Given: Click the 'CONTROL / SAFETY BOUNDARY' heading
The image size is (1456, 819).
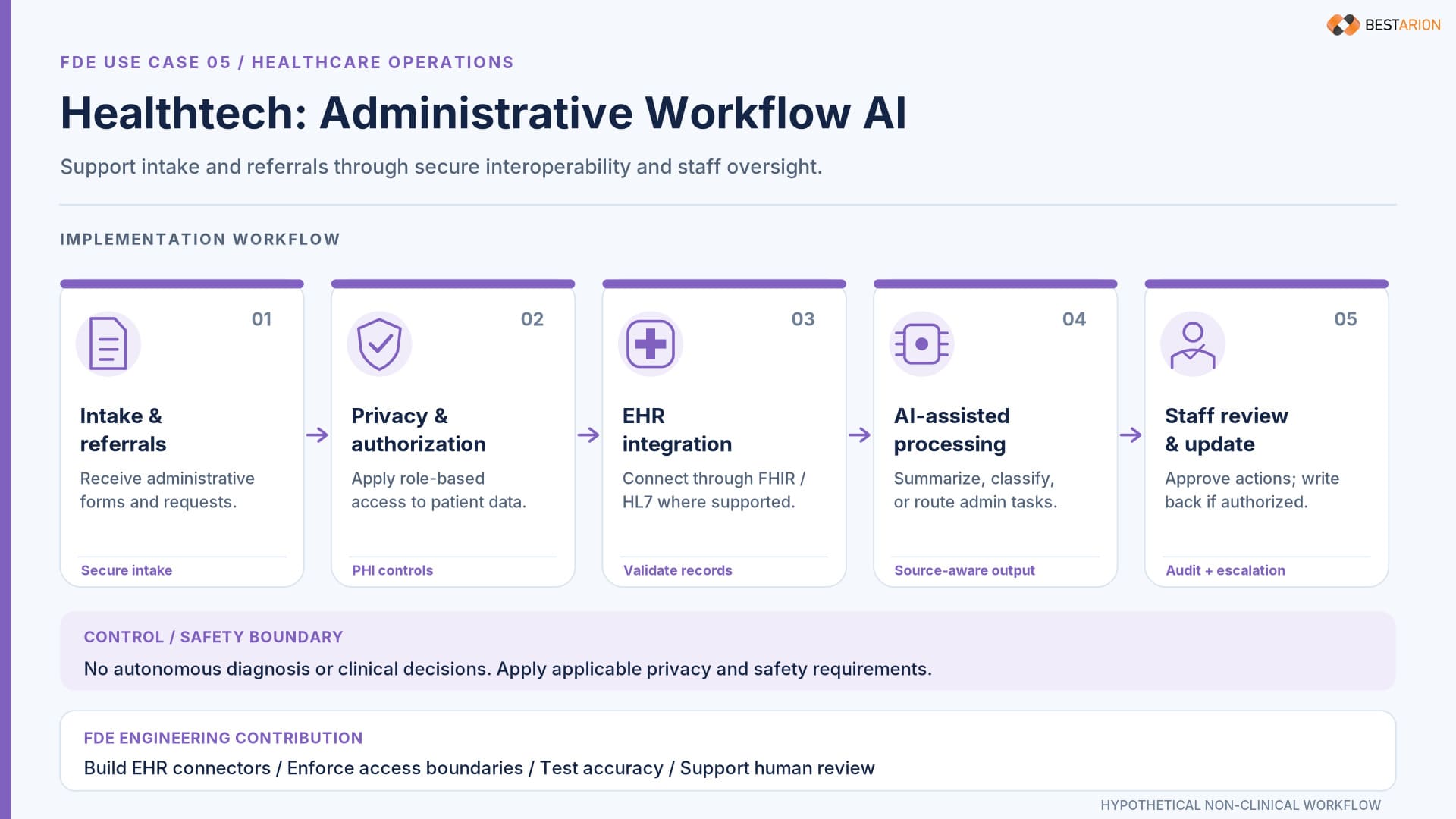Looking at the screenshot, I should click(x=213, y=637).
